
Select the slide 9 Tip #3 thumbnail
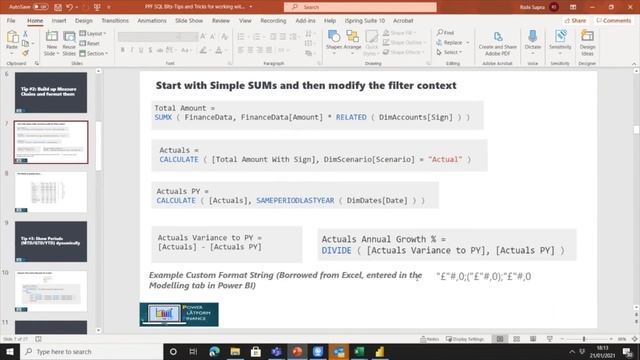click(x=51, y=242)
